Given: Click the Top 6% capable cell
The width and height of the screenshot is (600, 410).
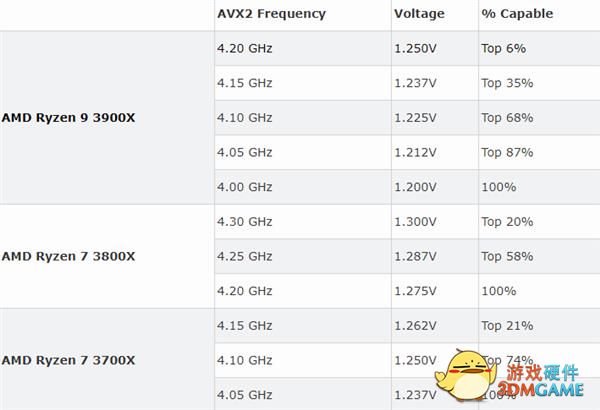Looking at the screenshot, I should coord(504,49).
